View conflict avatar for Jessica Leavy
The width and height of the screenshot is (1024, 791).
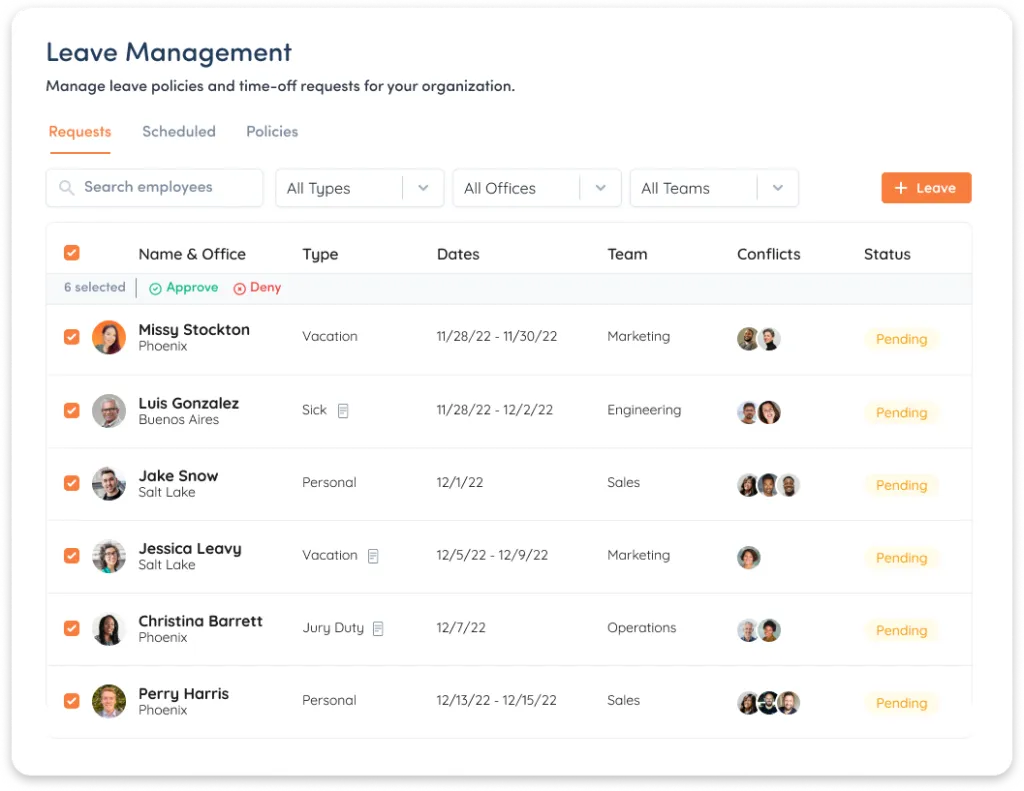[x=748, y=557]
